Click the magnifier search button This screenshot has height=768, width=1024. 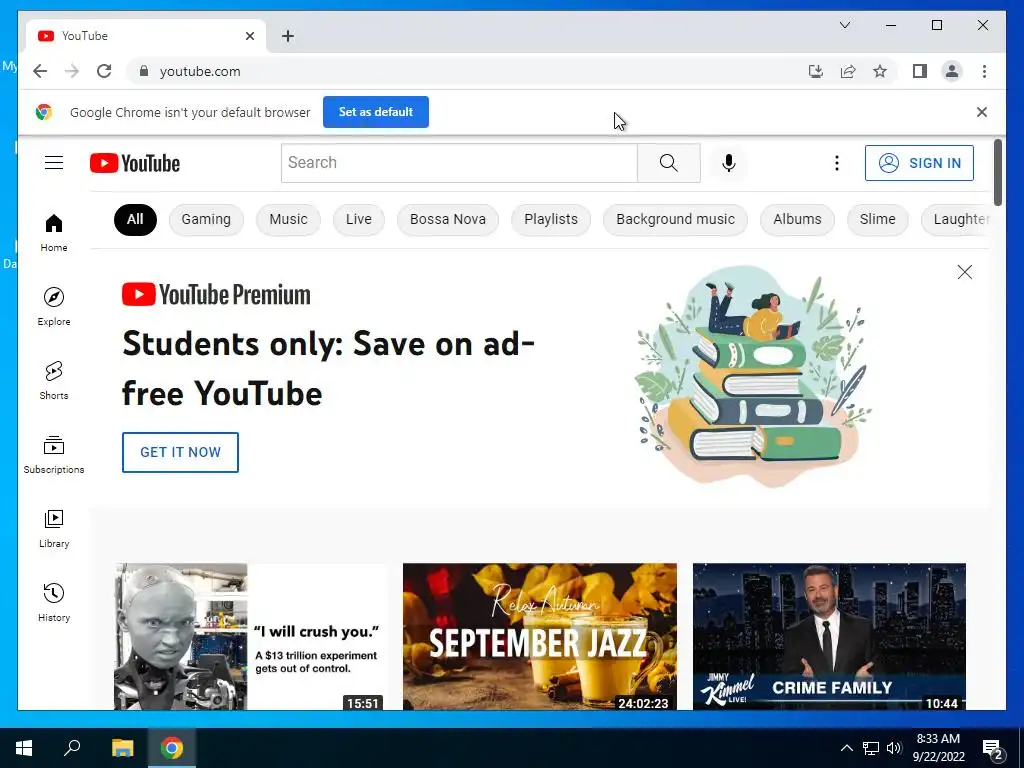tap(669, 163)
